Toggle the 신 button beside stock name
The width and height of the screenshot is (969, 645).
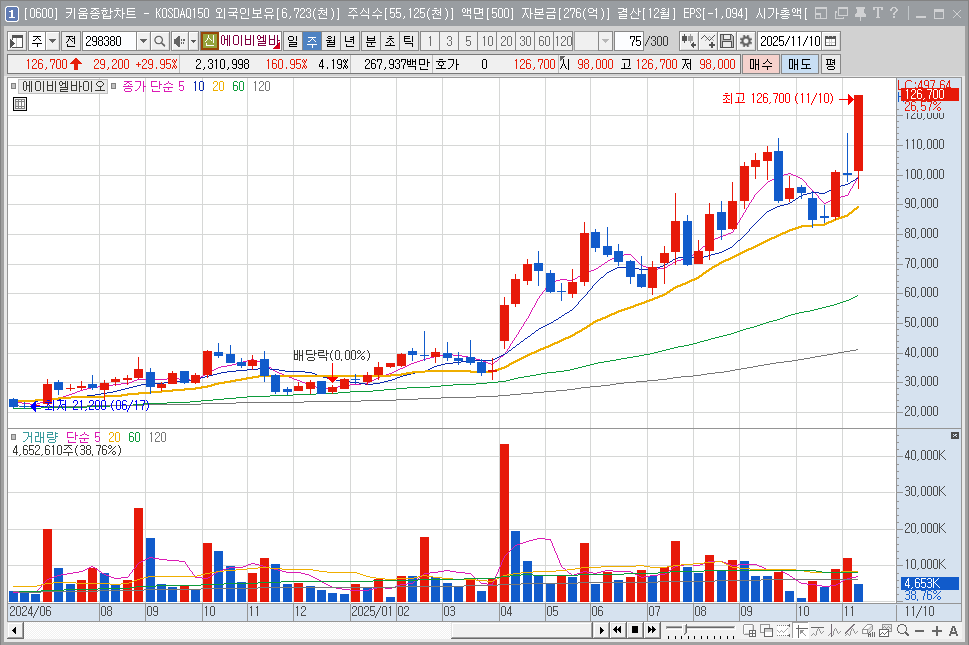209,41
